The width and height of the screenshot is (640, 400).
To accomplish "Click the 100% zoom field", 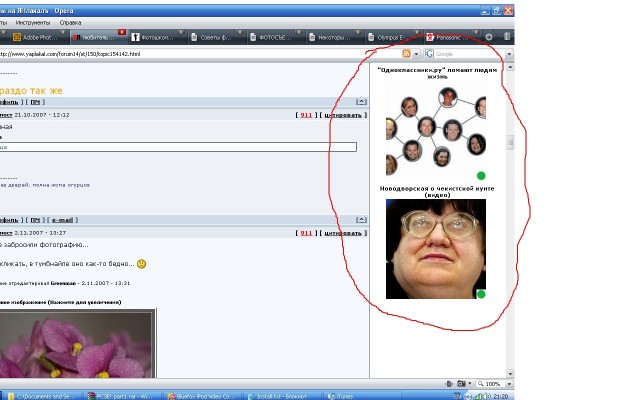I will 491,384.
